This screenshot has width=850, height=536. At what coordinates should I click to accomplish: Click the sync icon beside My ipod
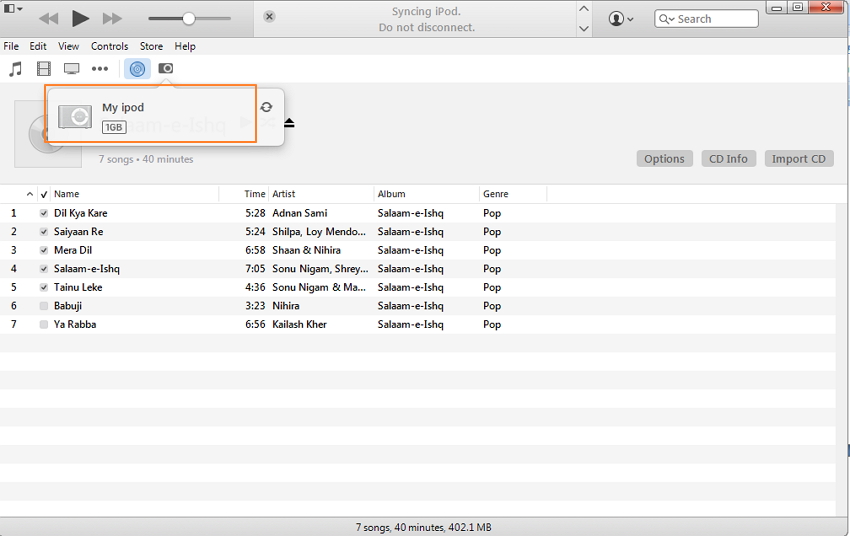(266, 108)
